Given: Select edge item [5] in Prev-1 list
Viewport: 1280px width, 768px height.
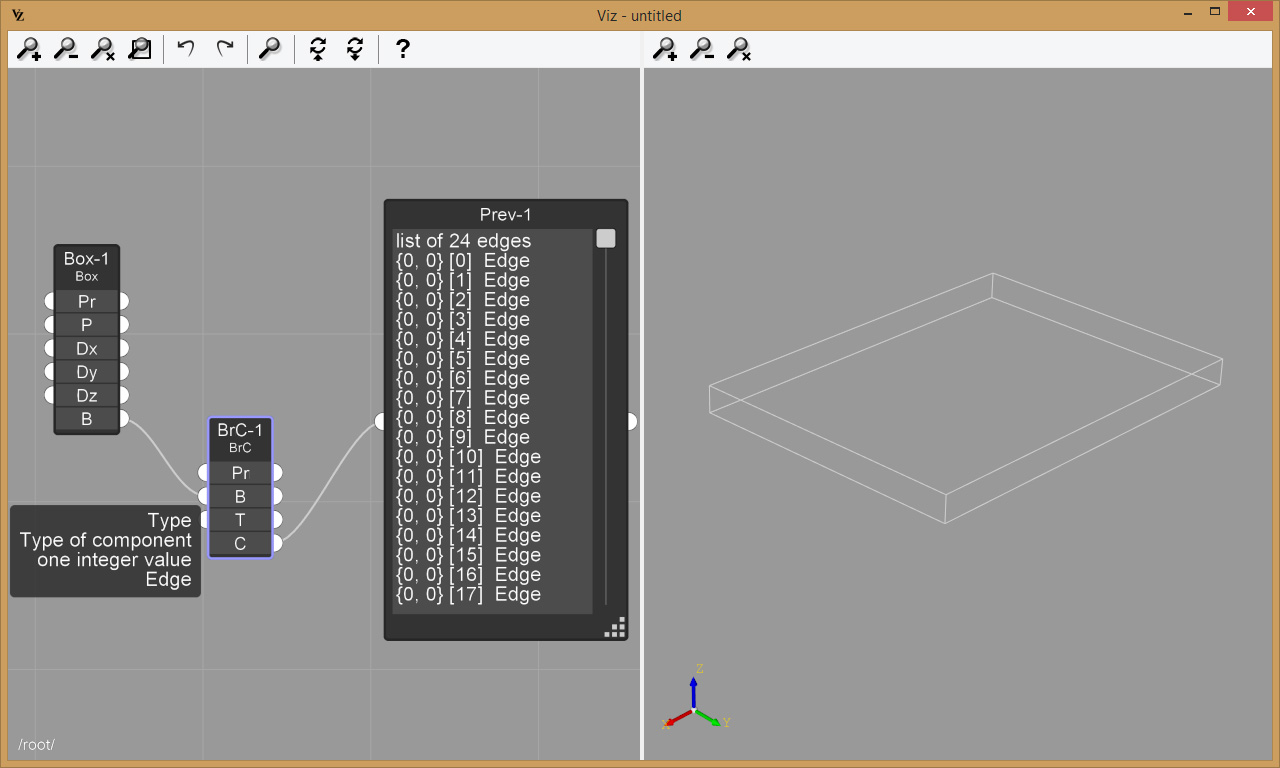Looking at the screenshot, I should 463,359.
